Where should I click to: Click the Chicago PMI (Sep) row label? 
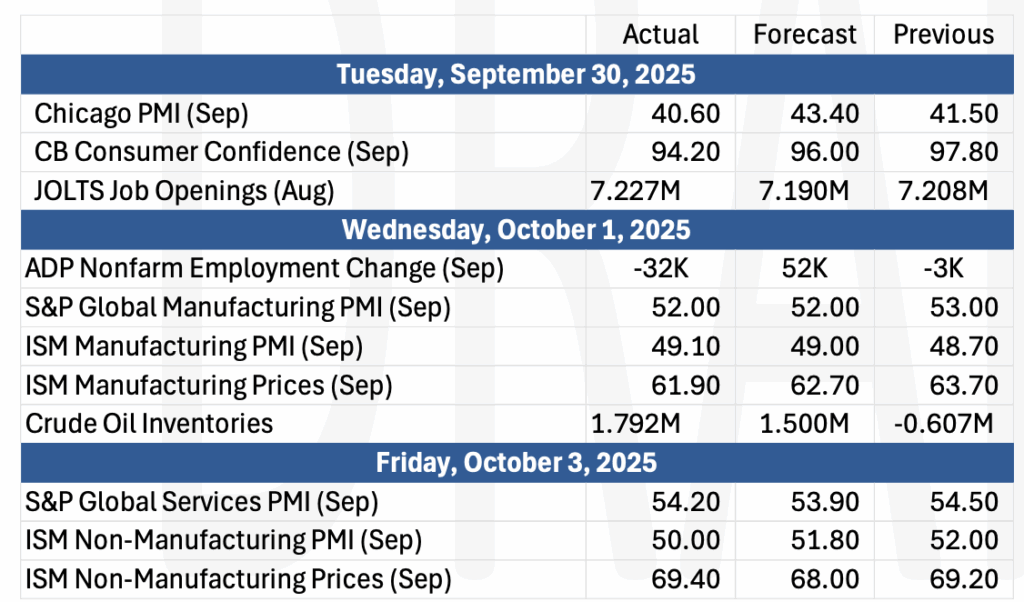coord(141,113)
